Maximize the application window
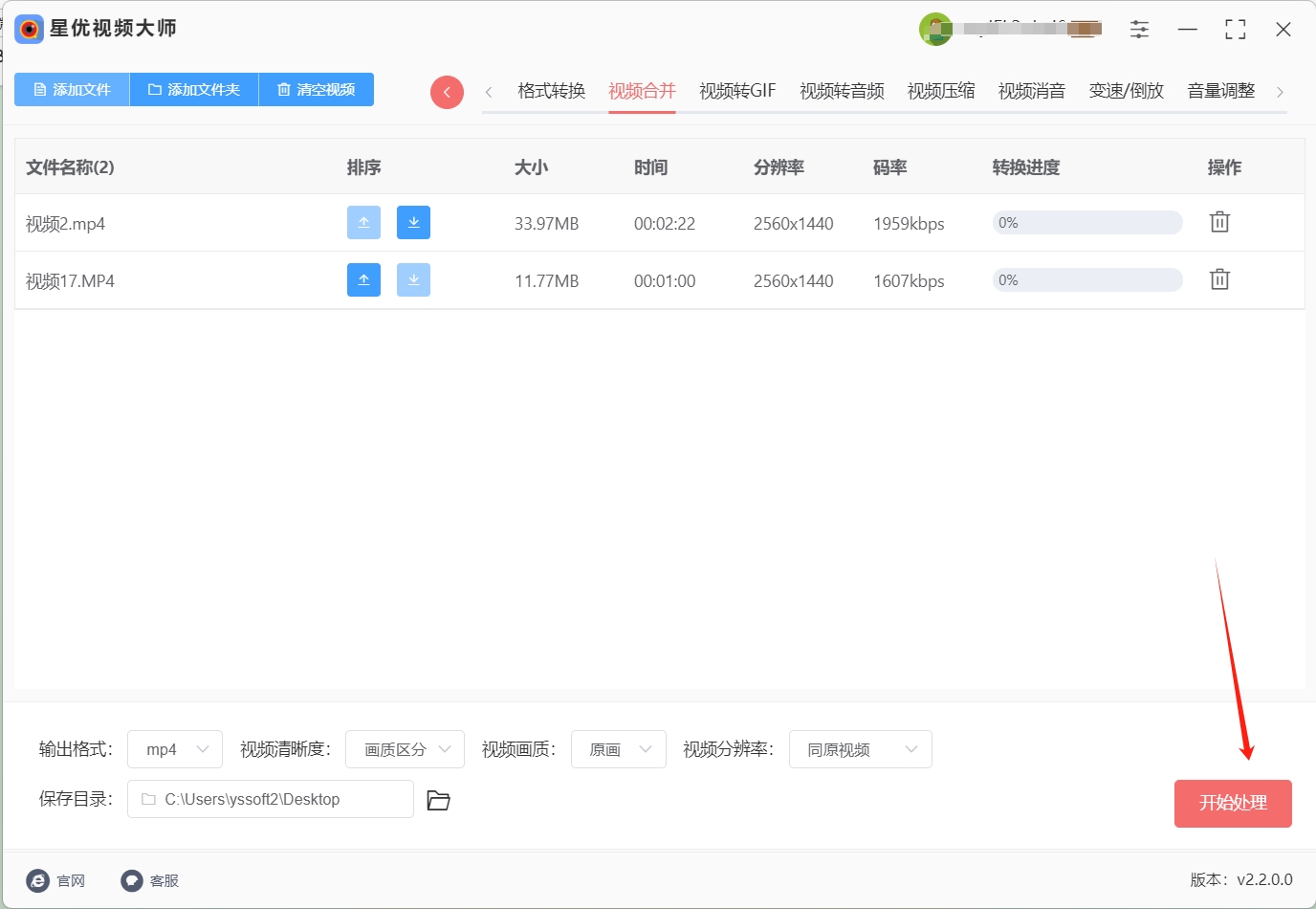Image resolution: width=1316 pixels, height=909 pixels. point(1236,30)
